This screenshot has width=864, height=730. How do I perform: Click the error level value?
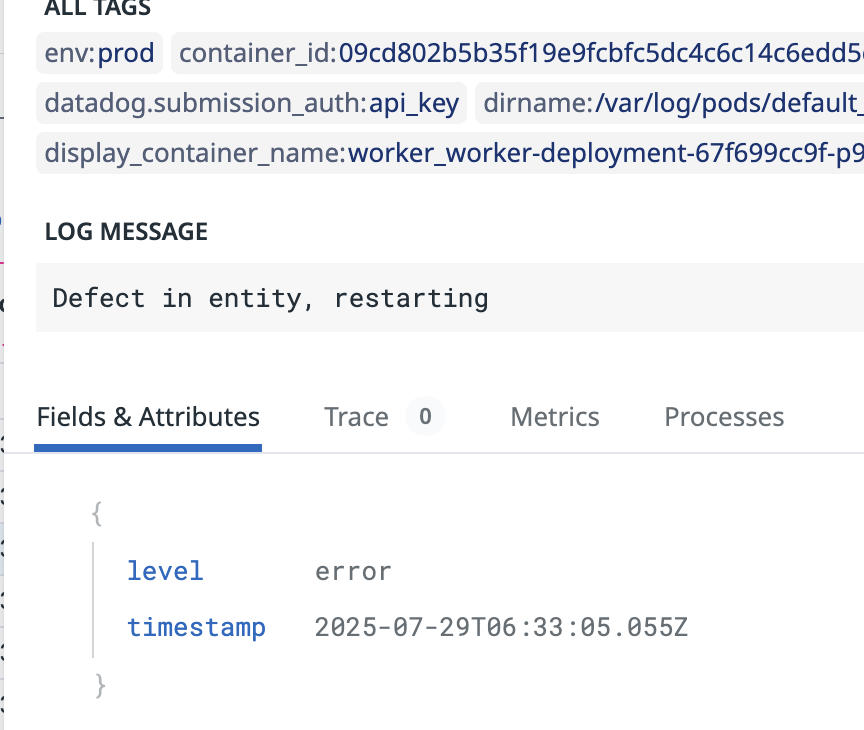(353, 571)
